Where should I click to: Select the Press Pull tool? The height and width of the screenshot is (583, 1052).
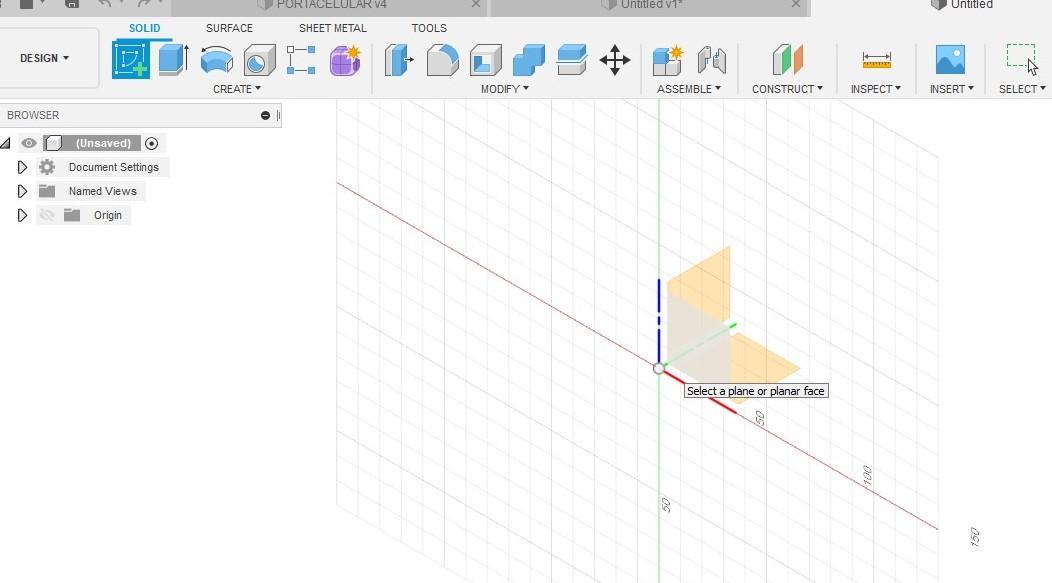coord(399,60)
